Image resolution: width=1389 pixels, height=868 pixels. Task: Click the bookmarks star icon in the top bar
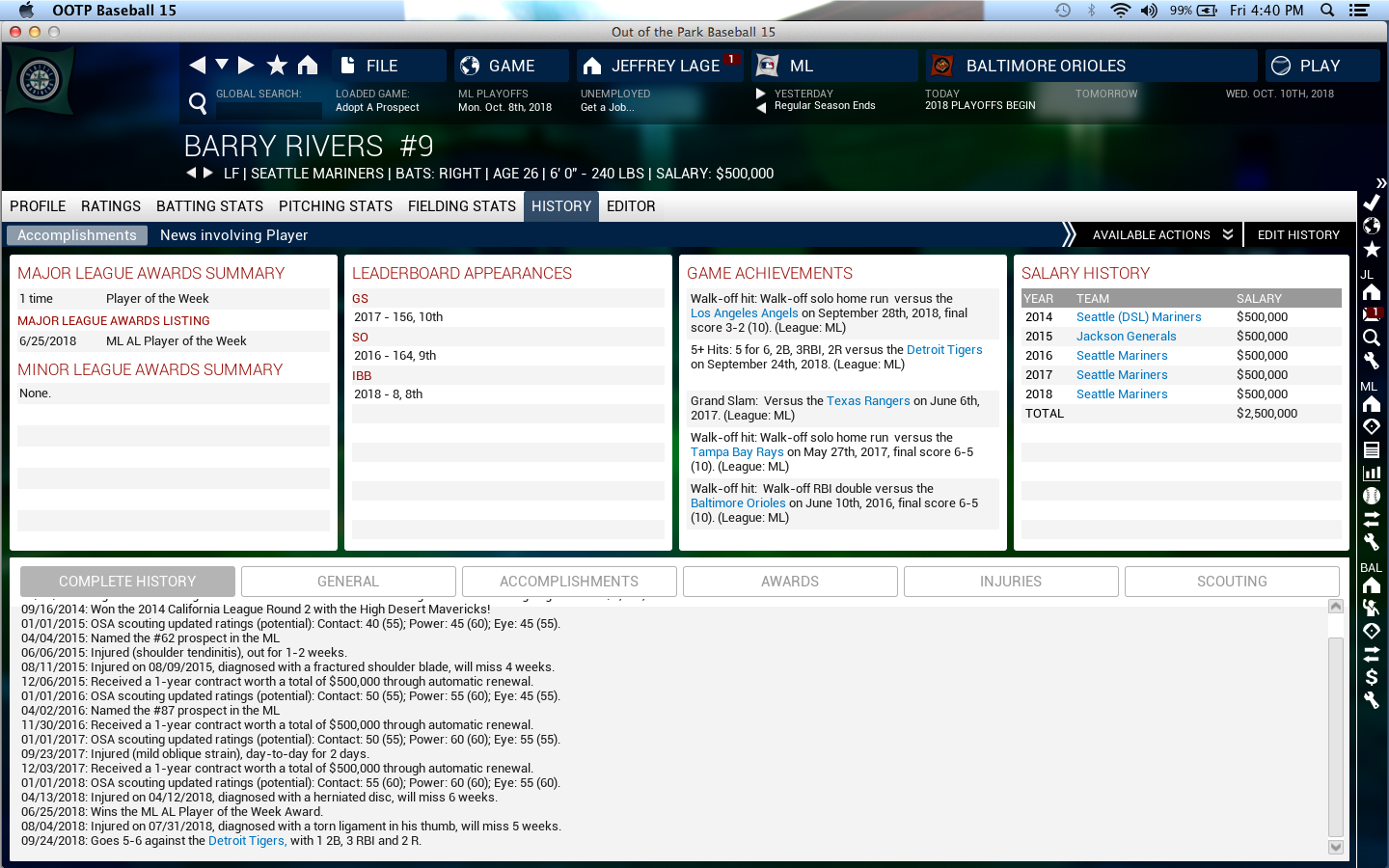(277, 65)
